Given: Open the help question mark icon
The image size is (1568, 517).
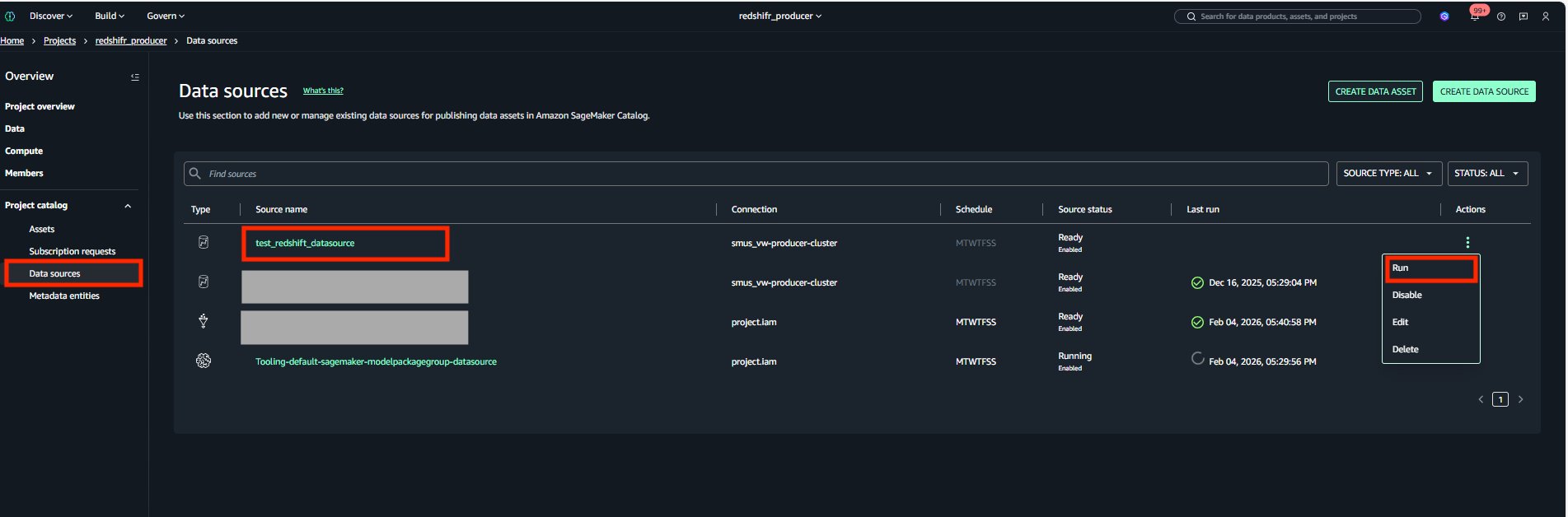Looking at the screenshot, I should pos(1501,16).
